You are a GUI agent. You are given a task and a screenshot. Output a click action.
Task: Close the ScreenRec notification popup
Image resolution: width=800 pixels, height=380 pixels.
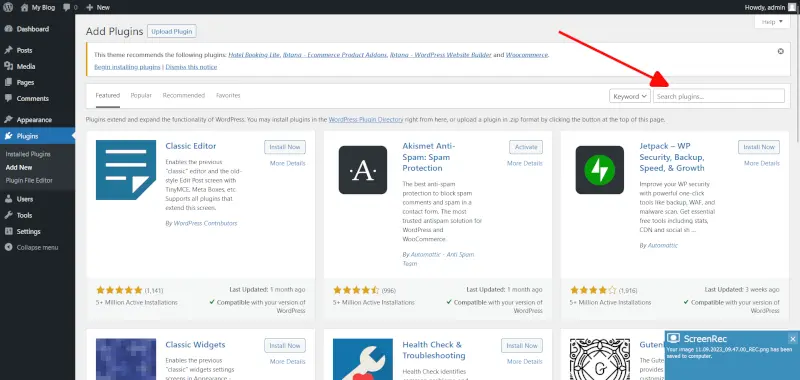click(792, 339)
